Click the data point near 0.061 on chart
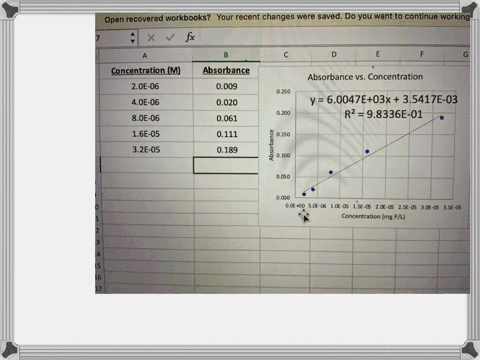Image resolution: width=480 pixels, height=360 pixels. pos(331,172)
